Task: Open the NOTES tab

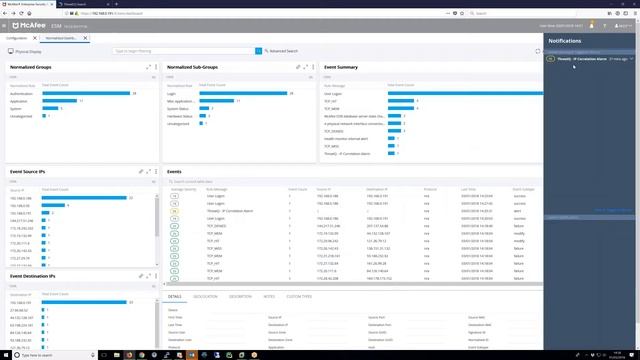Action: click(x=269, y=297)
